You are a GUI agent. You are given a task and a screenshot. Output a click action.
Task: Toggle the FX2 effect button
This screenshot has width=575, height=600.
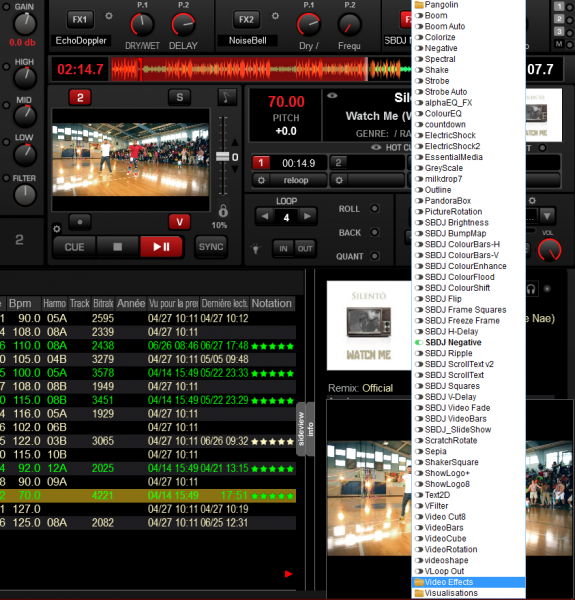tap(246, 20)
